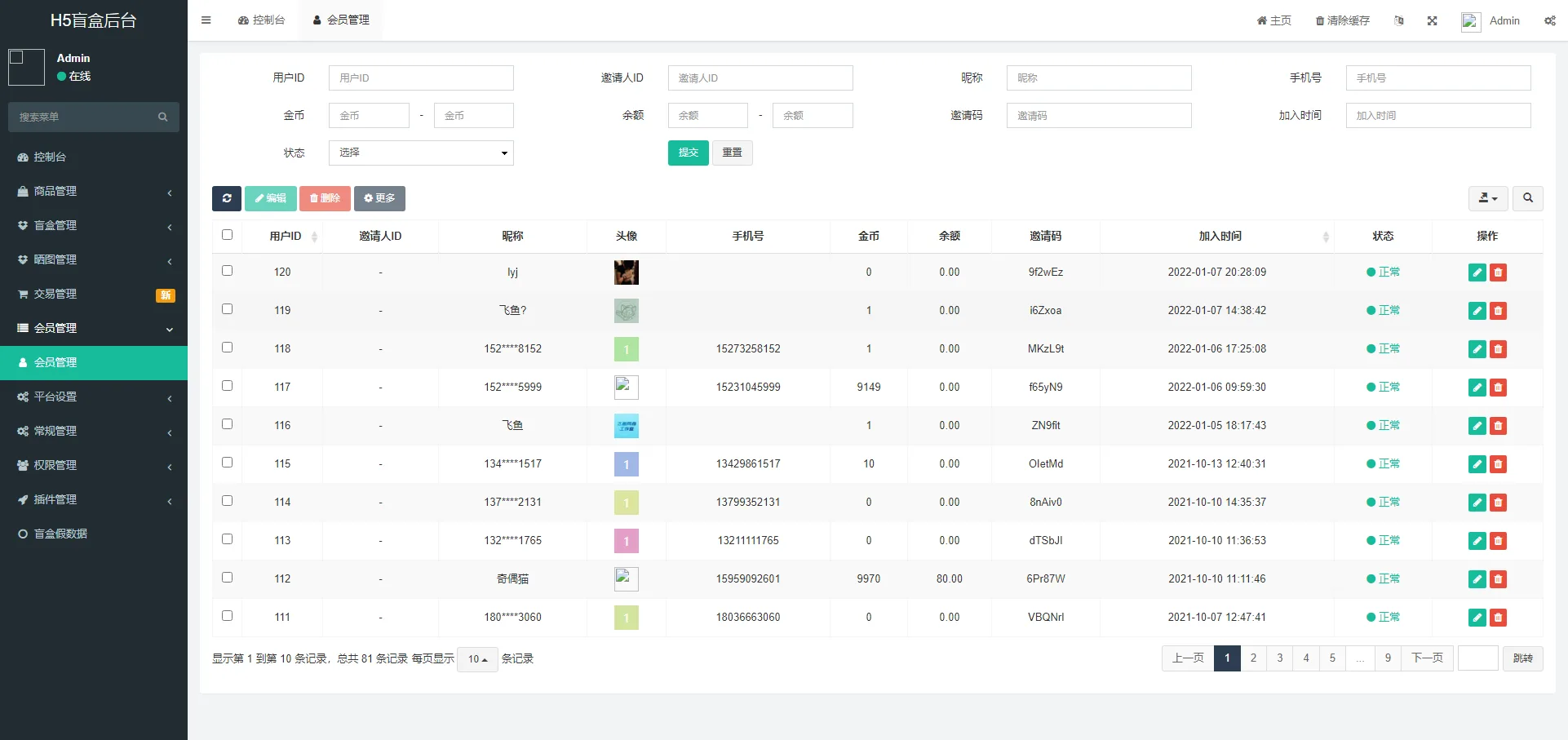
Task: Switch to the 控制台 tab
Action: (261, 20)
